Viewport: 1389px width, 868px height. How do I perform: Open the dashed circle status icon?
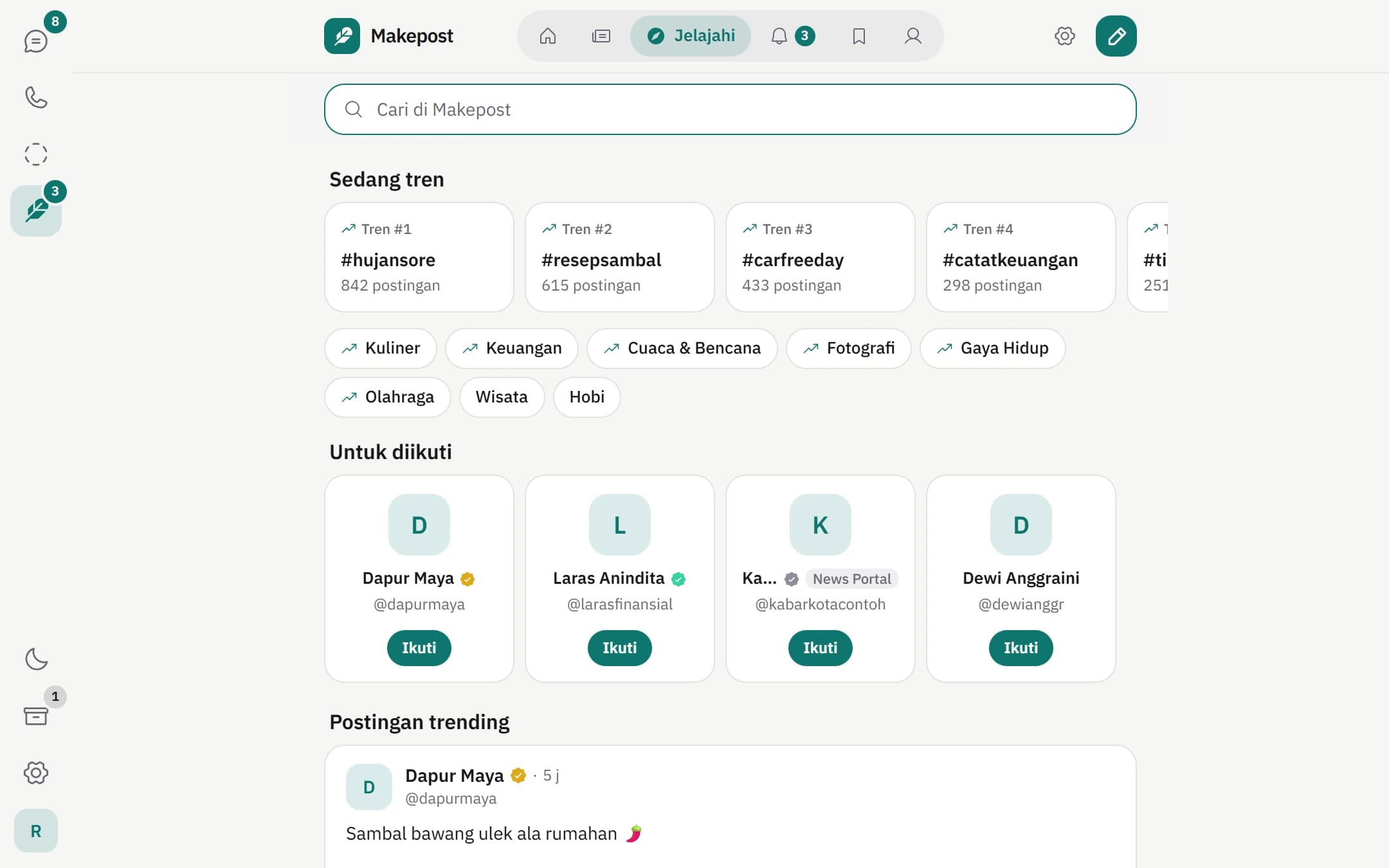pos(36,154)
